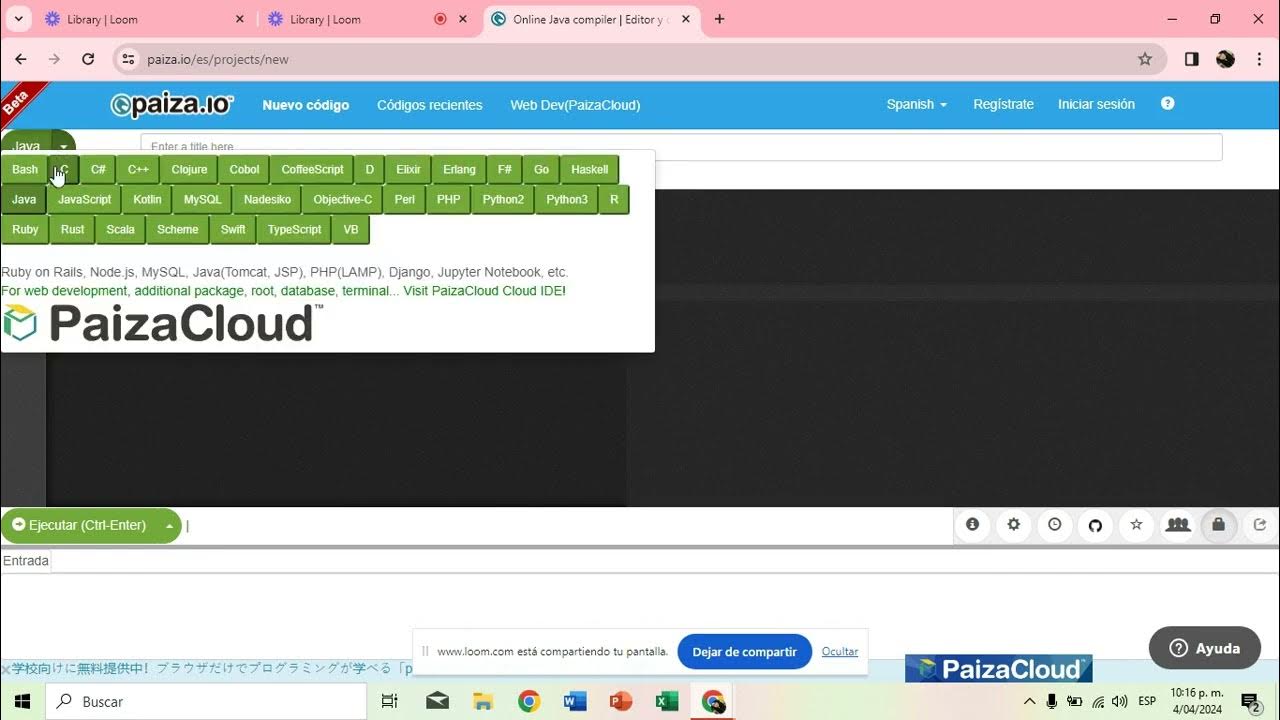Image resolution: width=1280 pixels, height=720 pixels.
Task: Open a new browser tab
Action: pyautogui.click(x=719, y=19)
